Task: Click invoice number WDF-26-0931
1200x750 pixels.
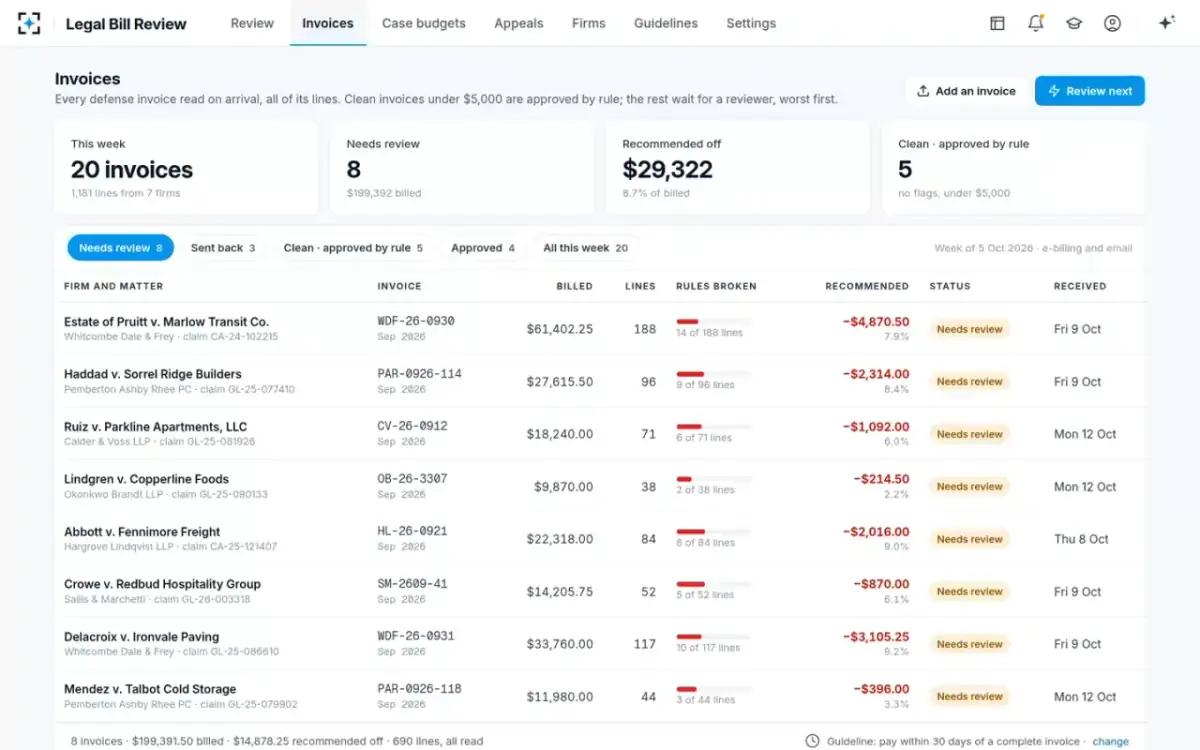Action: 416,636
